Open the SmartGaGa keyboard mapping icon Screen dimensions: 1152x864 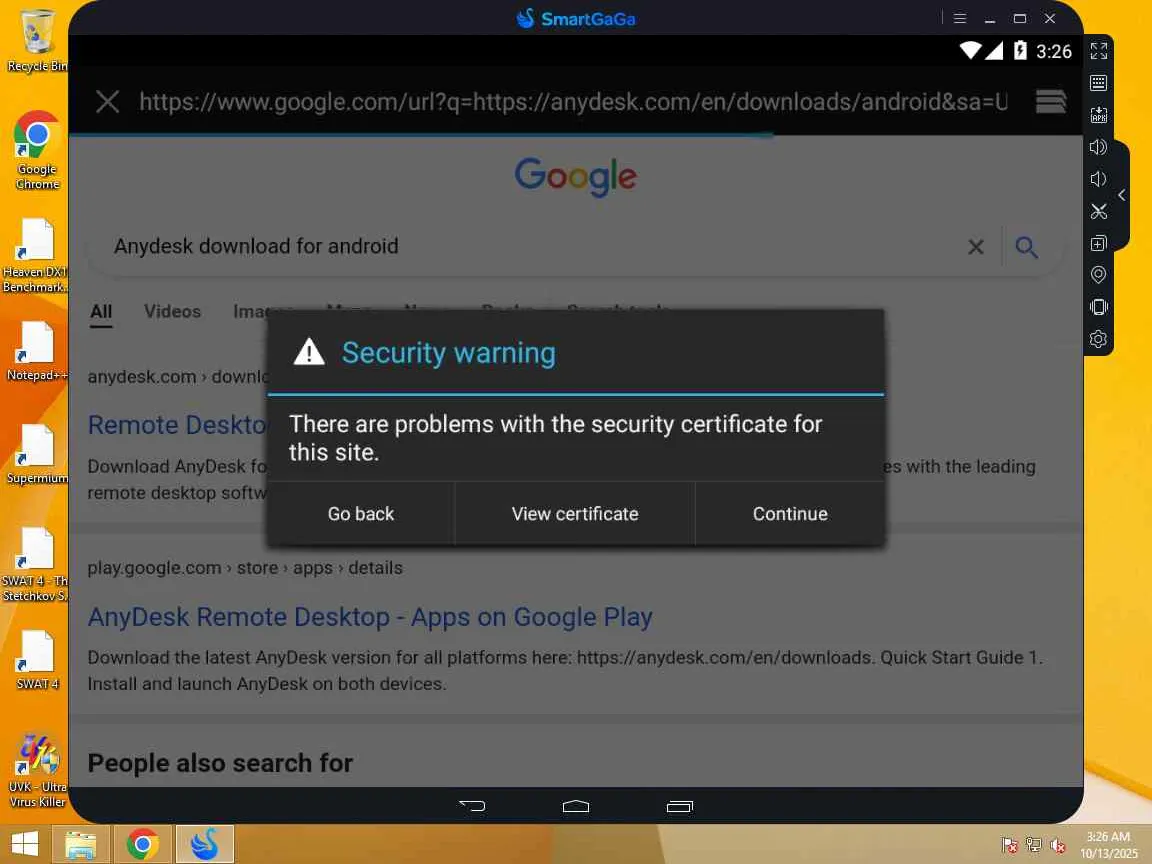click(x=1098, y=82)
